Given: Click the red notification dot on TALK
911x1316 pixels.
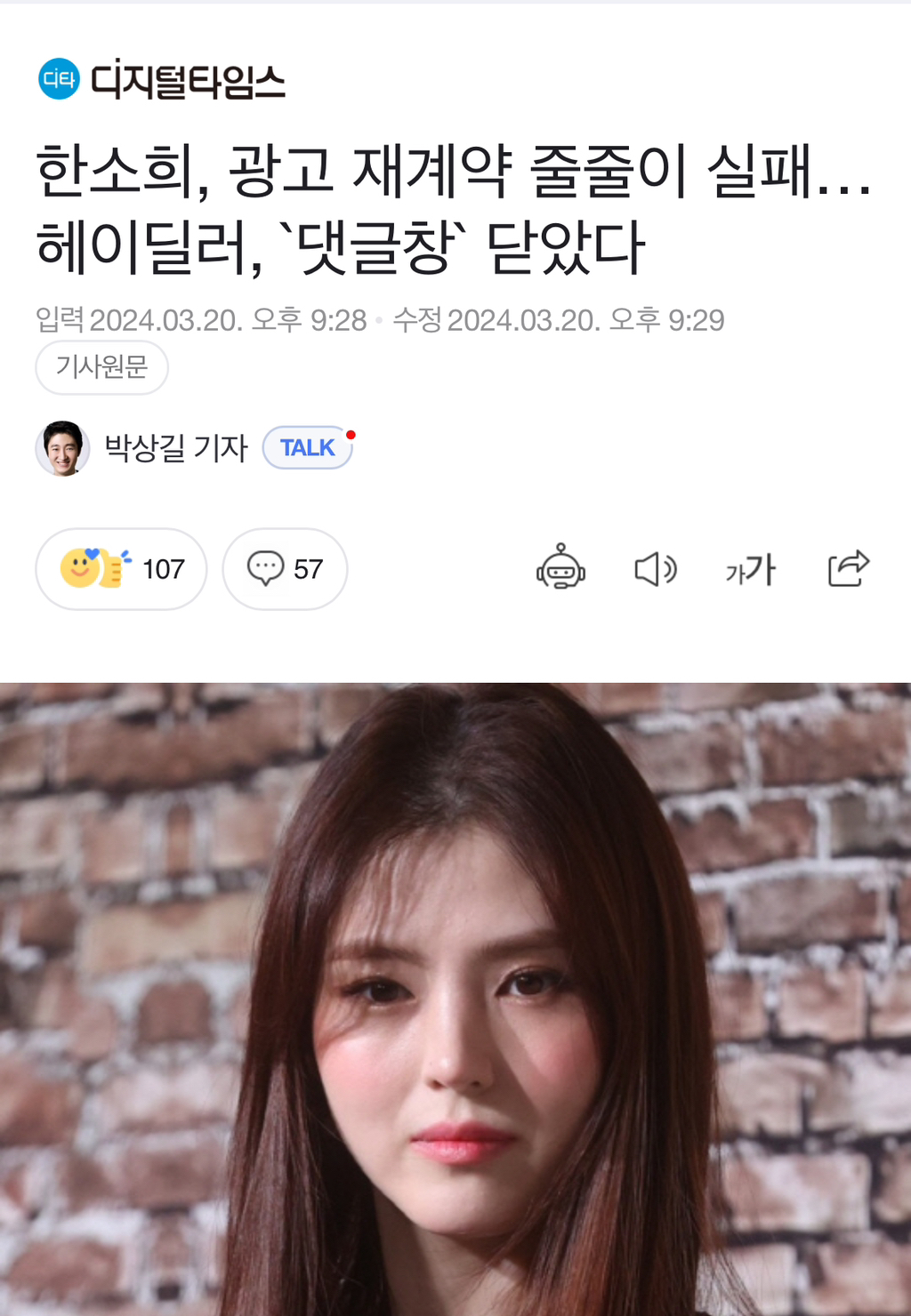Looking at the screenshot, I should [x=351, y=435].
